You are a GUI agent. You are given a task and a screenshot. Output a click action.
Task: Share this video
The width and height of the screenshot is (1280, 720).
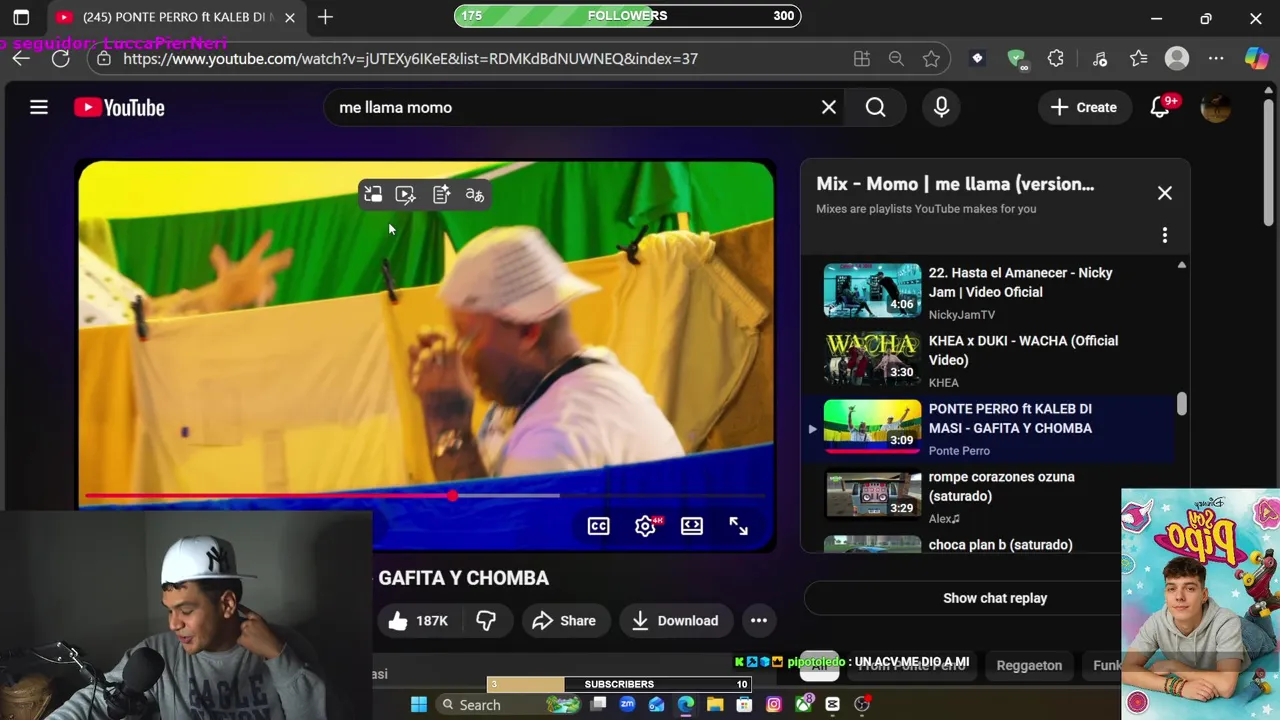564,621
